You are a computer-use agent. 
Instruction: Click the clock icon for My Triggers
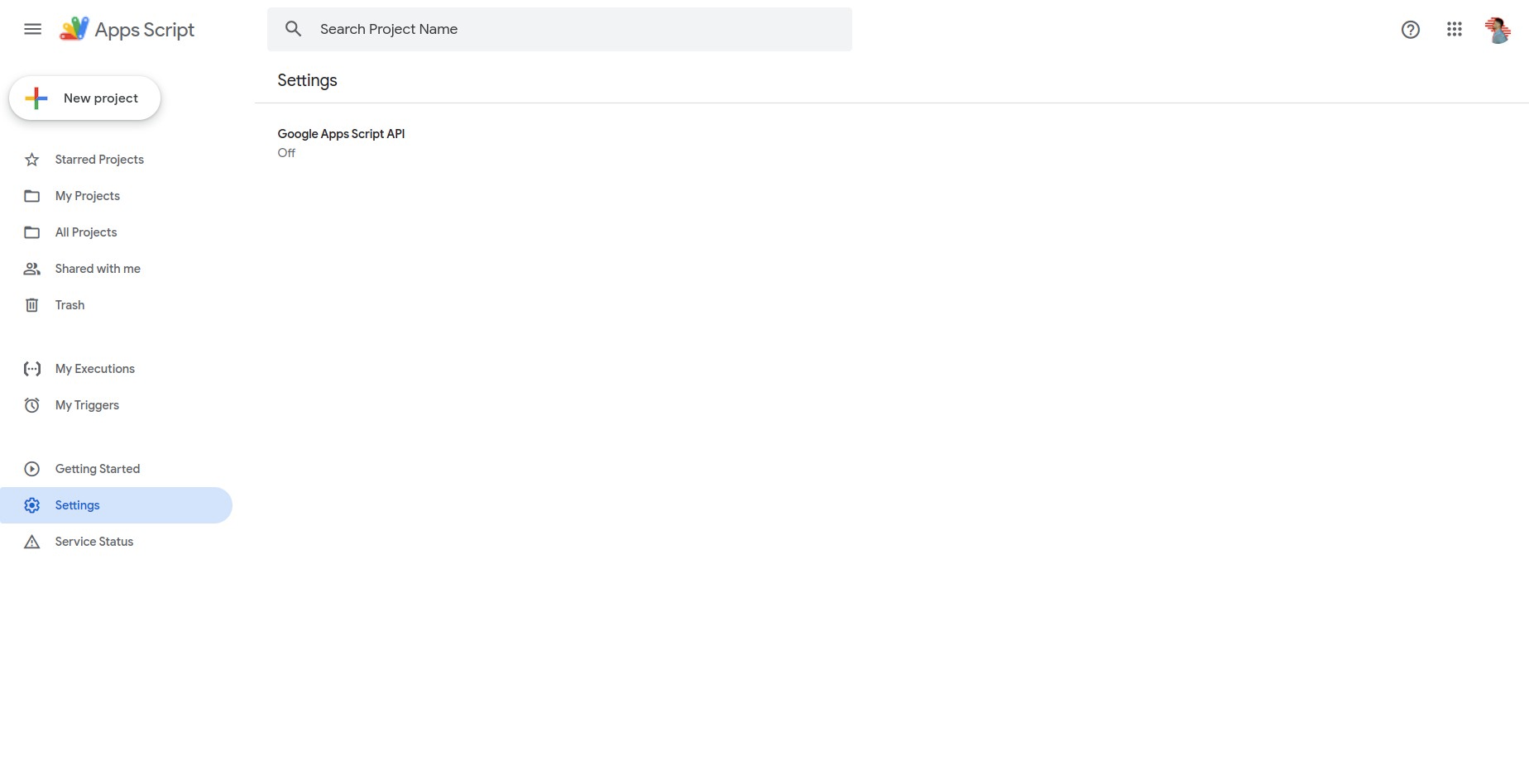click(32, 405)
